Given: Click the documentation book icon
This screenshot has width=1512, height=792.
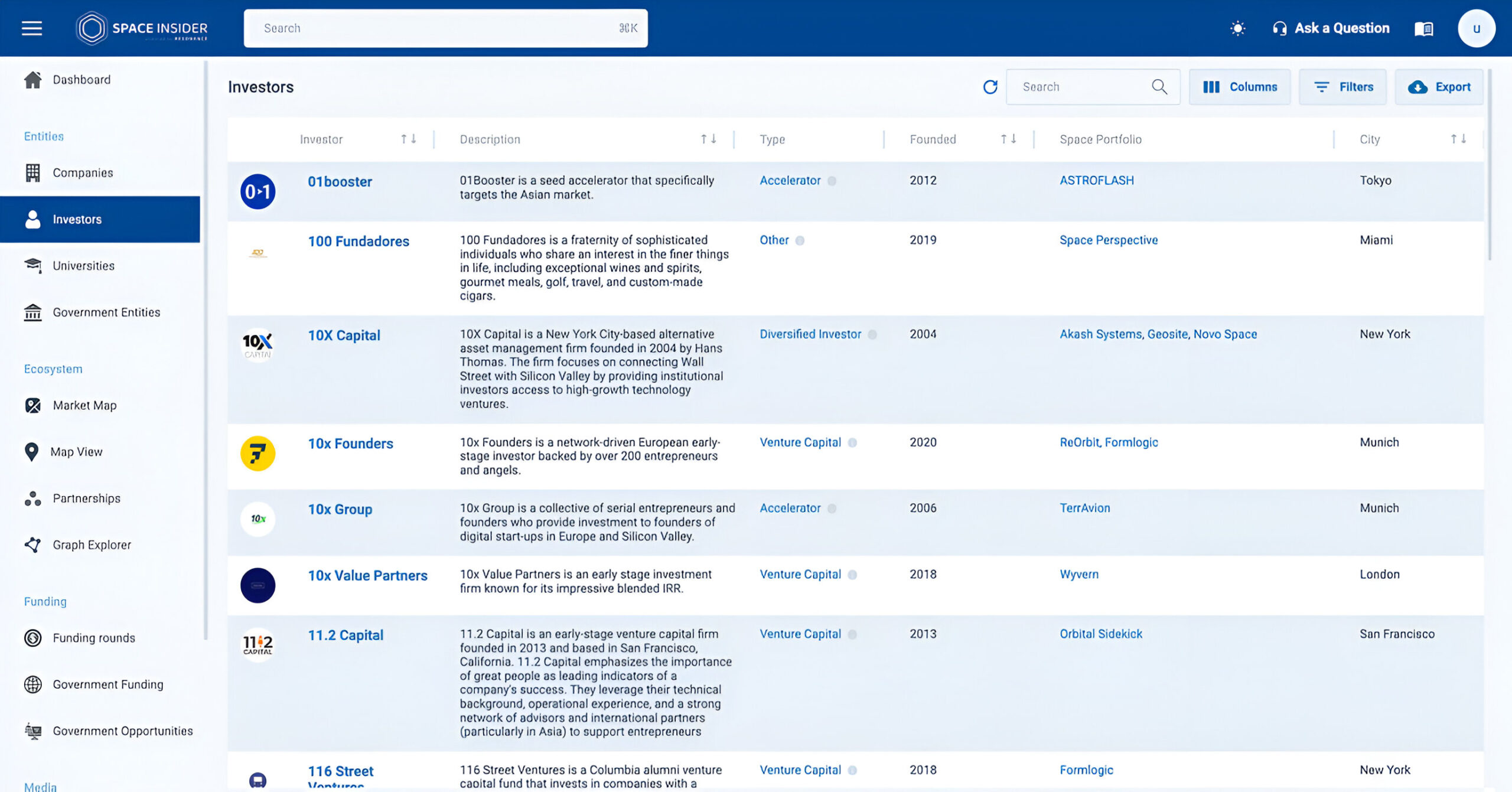Looking at the screenshot, I should pos(1423,28).
